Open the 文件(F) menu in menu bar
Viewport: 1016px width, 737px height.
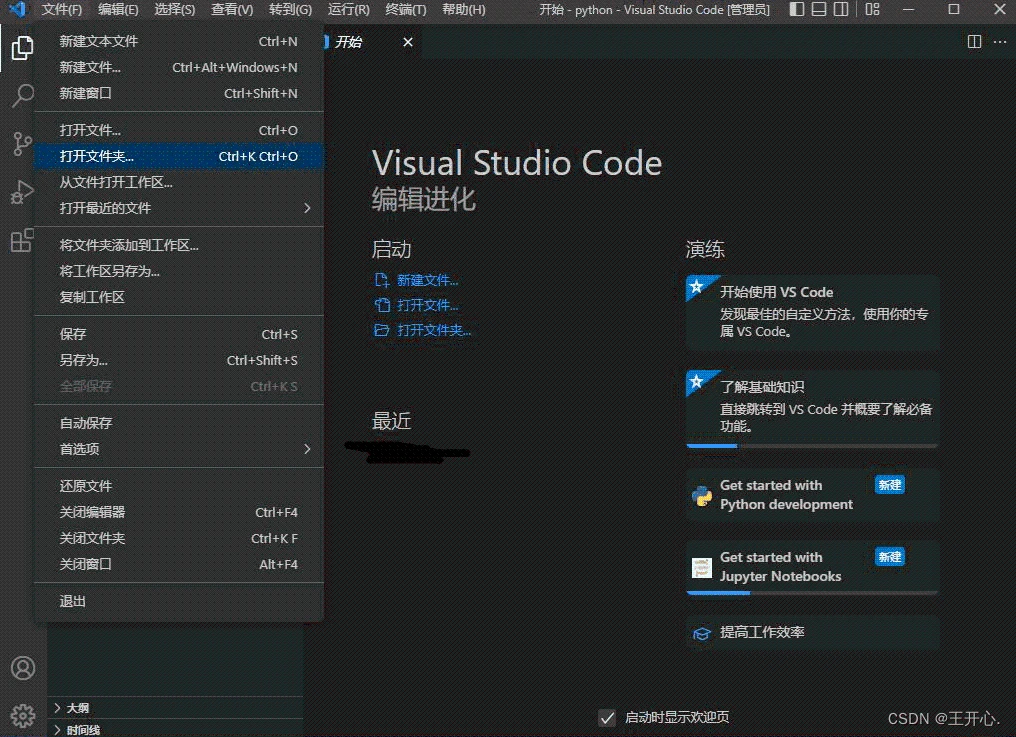click(x=62, y=10)
